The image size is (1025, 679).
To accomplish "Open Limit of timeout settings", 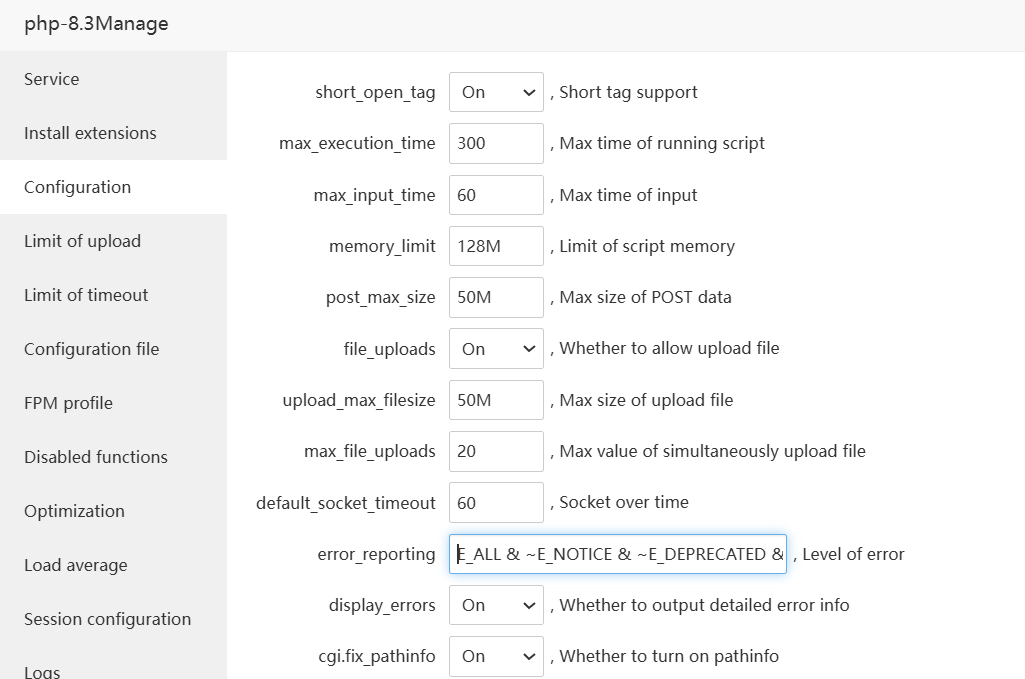I will 86,295.
